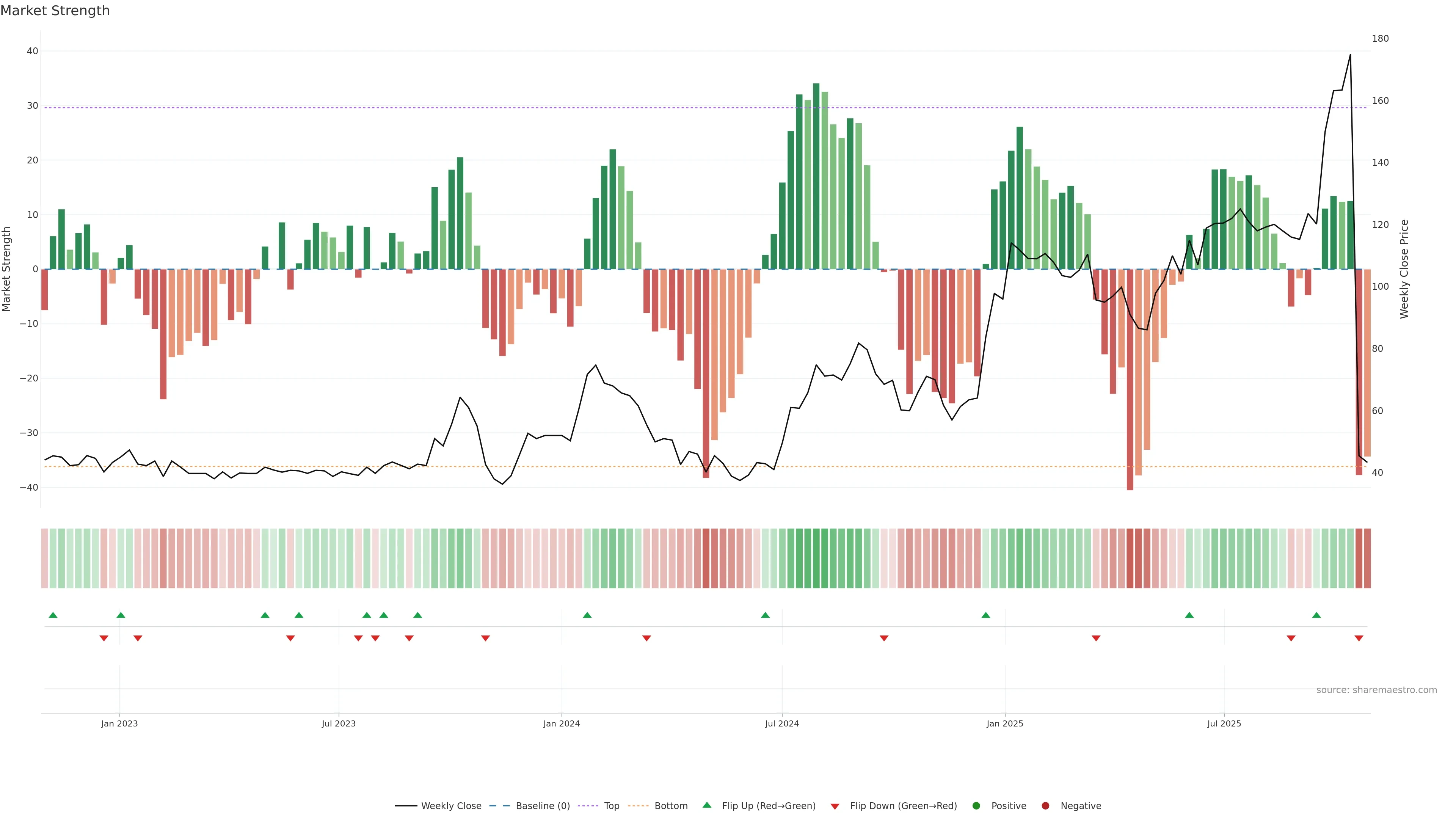This screenshot has width=1456, height=819.
Task: Click Flip Up green triangle legend icon
Action: coord(706,805)
